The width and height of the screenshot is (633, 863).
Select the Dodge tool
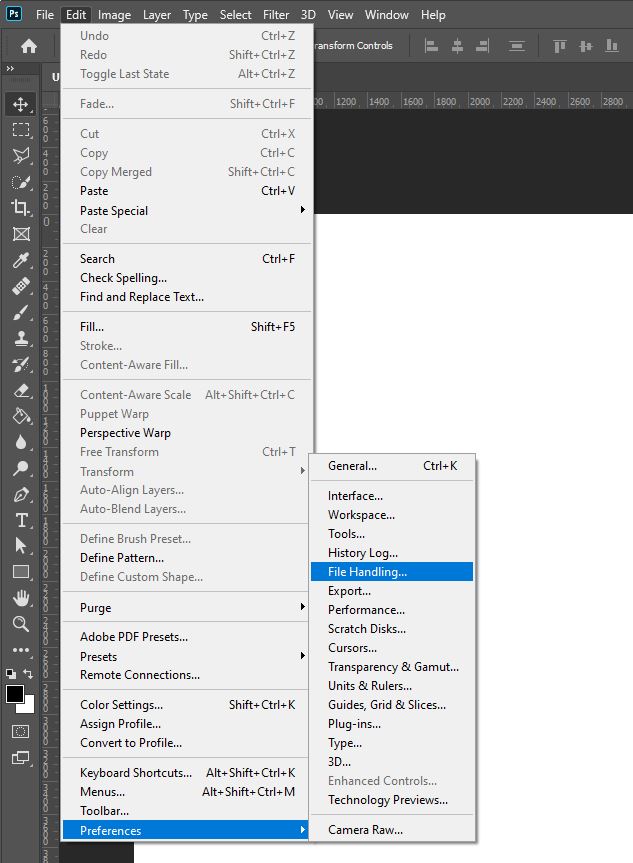pyautogui.click(x=20, y=468)
